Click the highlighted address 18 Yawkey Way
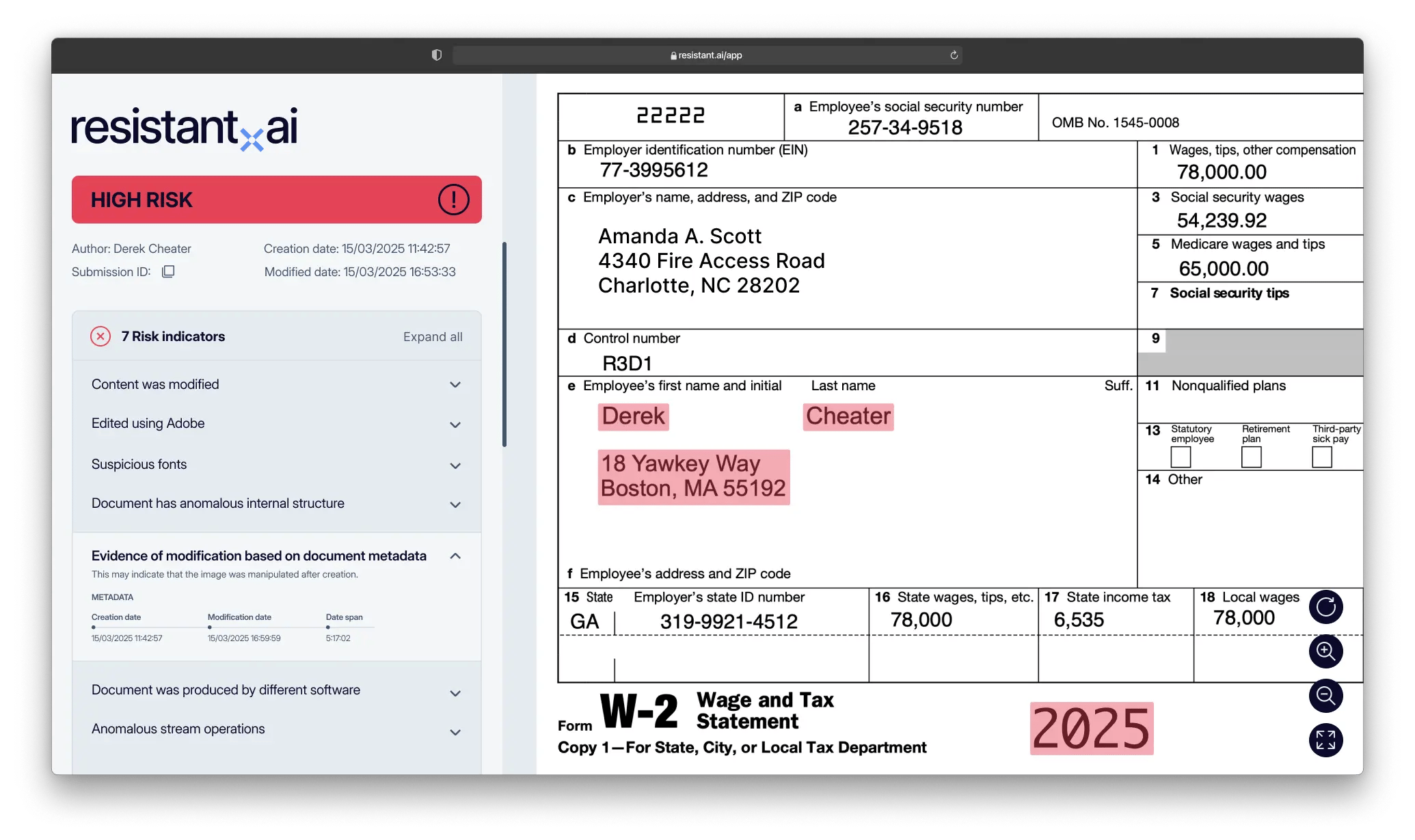 pyautogui.click(x=694, y=476)
